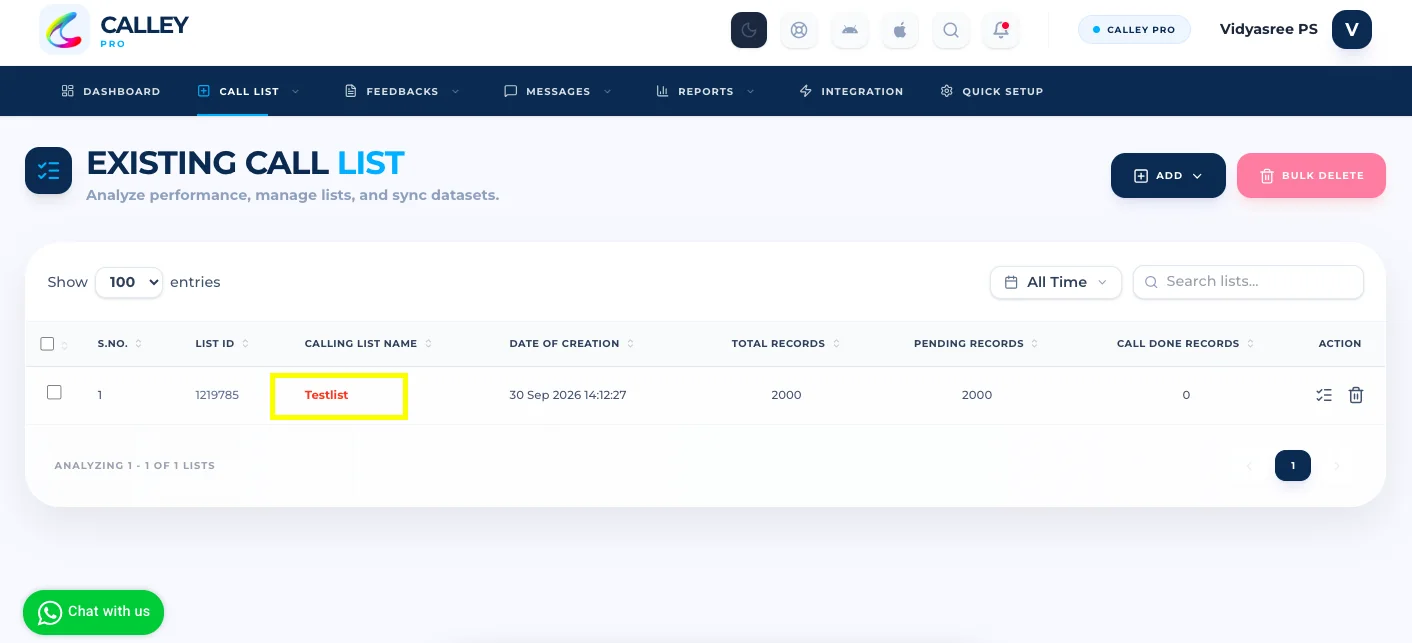This screenshot has height=643, width=1412.
Task: Go to previous page arrow
Action: point(1248,466)
